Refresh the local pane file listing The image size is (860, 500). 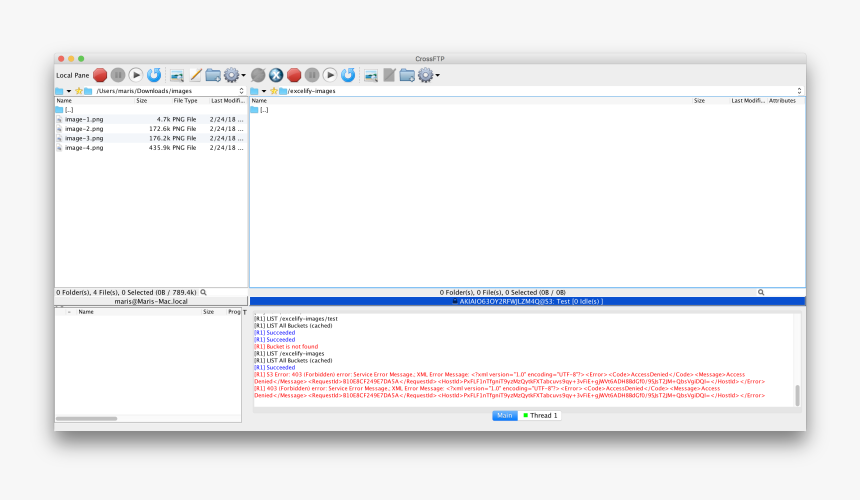154,75
